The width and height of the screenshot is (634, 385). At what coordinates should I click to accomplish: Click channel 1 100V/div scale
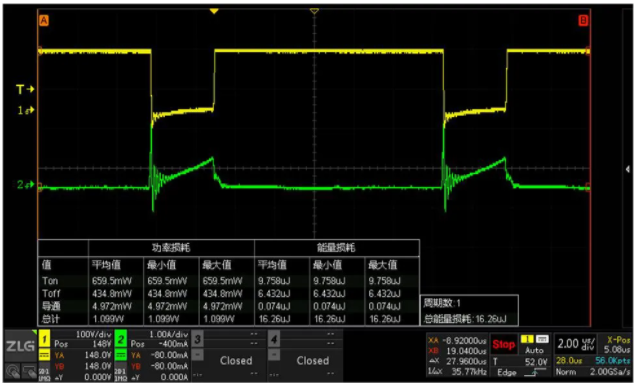tap(94, 335)
